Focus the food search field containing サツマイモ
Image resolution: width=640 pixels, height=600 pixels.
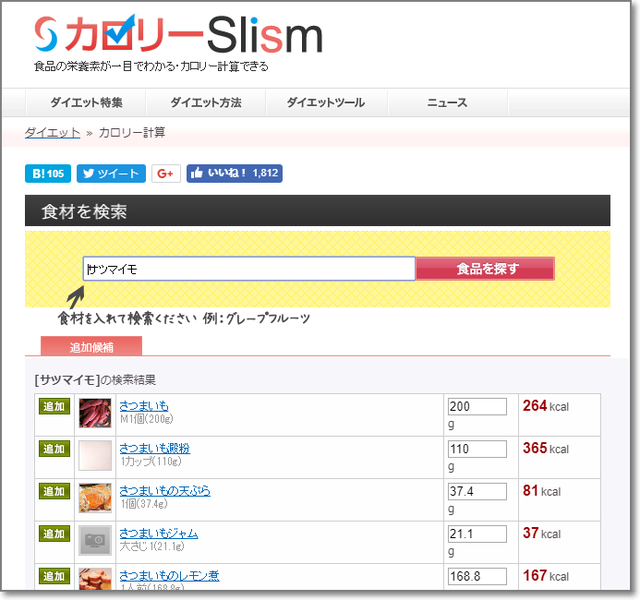[249, 269]
